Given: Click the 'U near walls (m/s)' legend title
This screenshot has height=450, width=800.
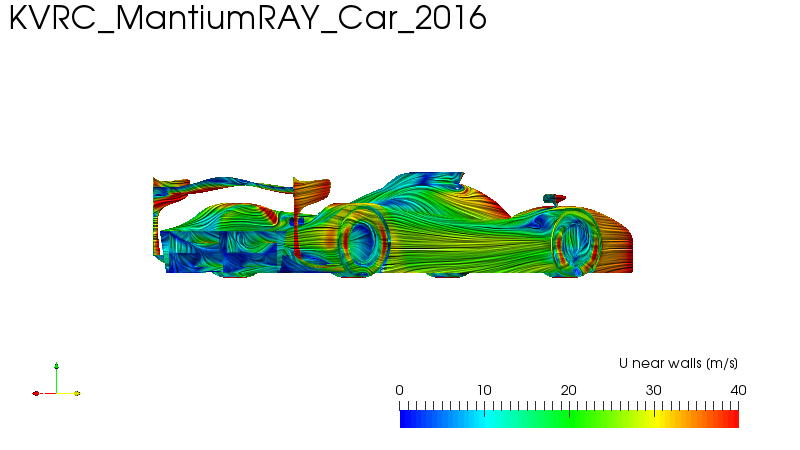Looking at the screenshot, I should tap(678, 363).
